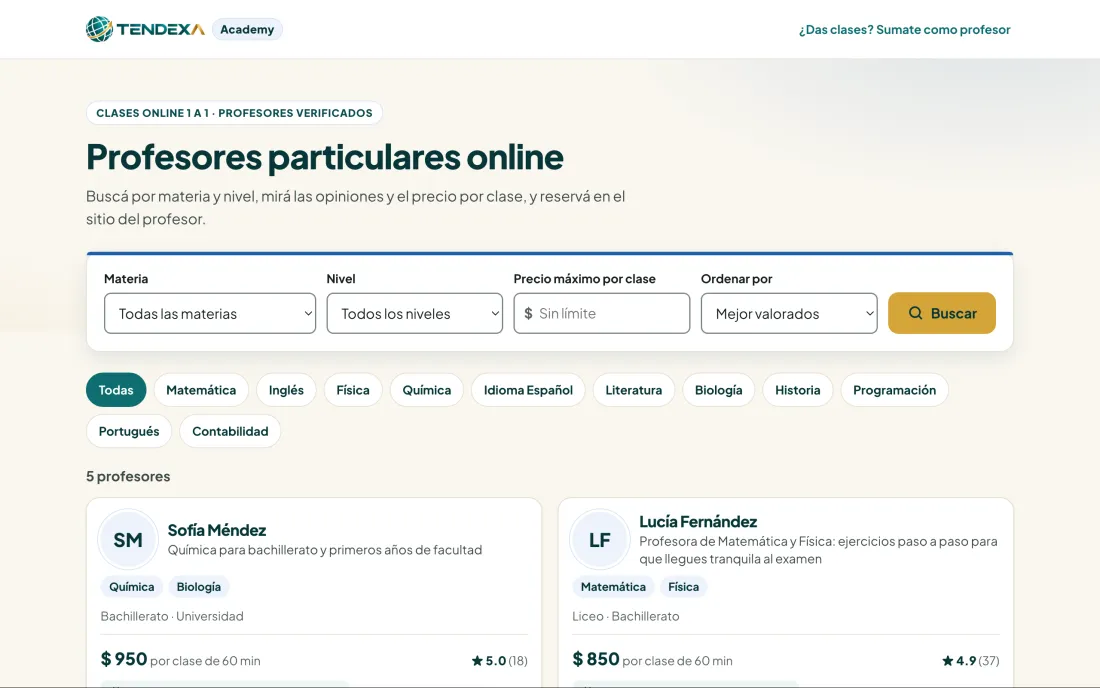This screenshot has height=688, width=1100.
Task: Select the Todas filter chip
Action: (x=116, y=390)
